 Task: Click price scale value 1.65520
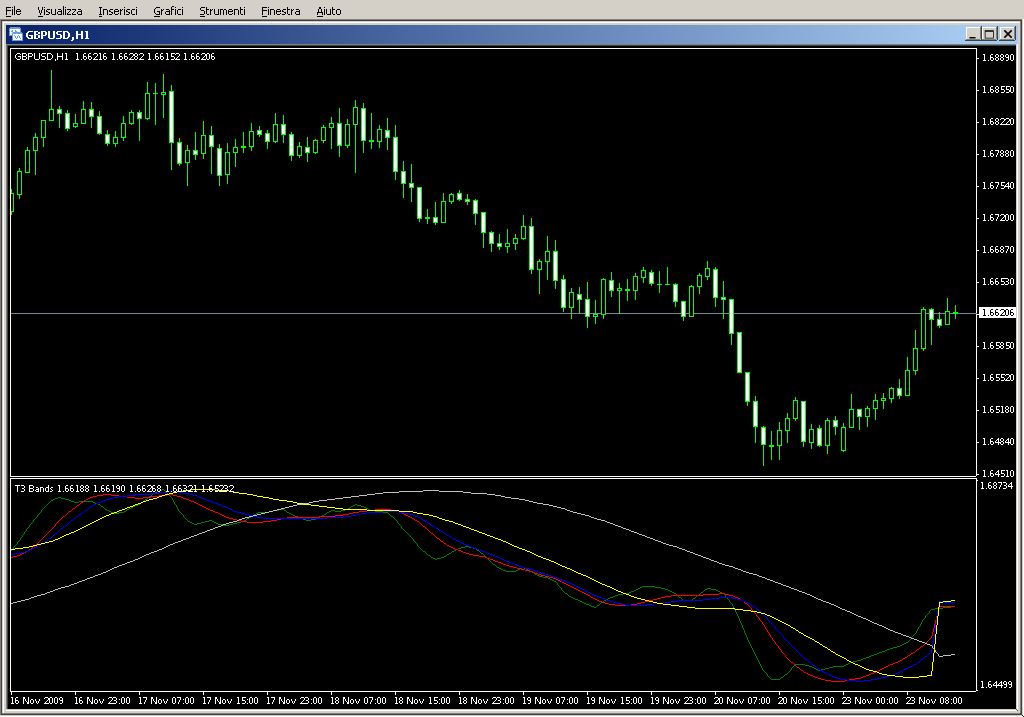(999, 377)
